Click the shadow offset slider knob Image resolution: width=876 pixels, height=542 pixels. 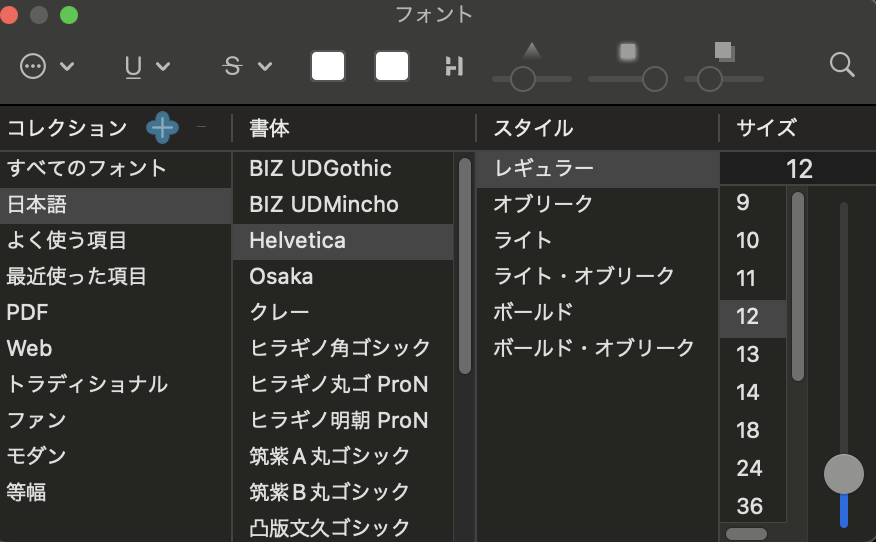710,79
